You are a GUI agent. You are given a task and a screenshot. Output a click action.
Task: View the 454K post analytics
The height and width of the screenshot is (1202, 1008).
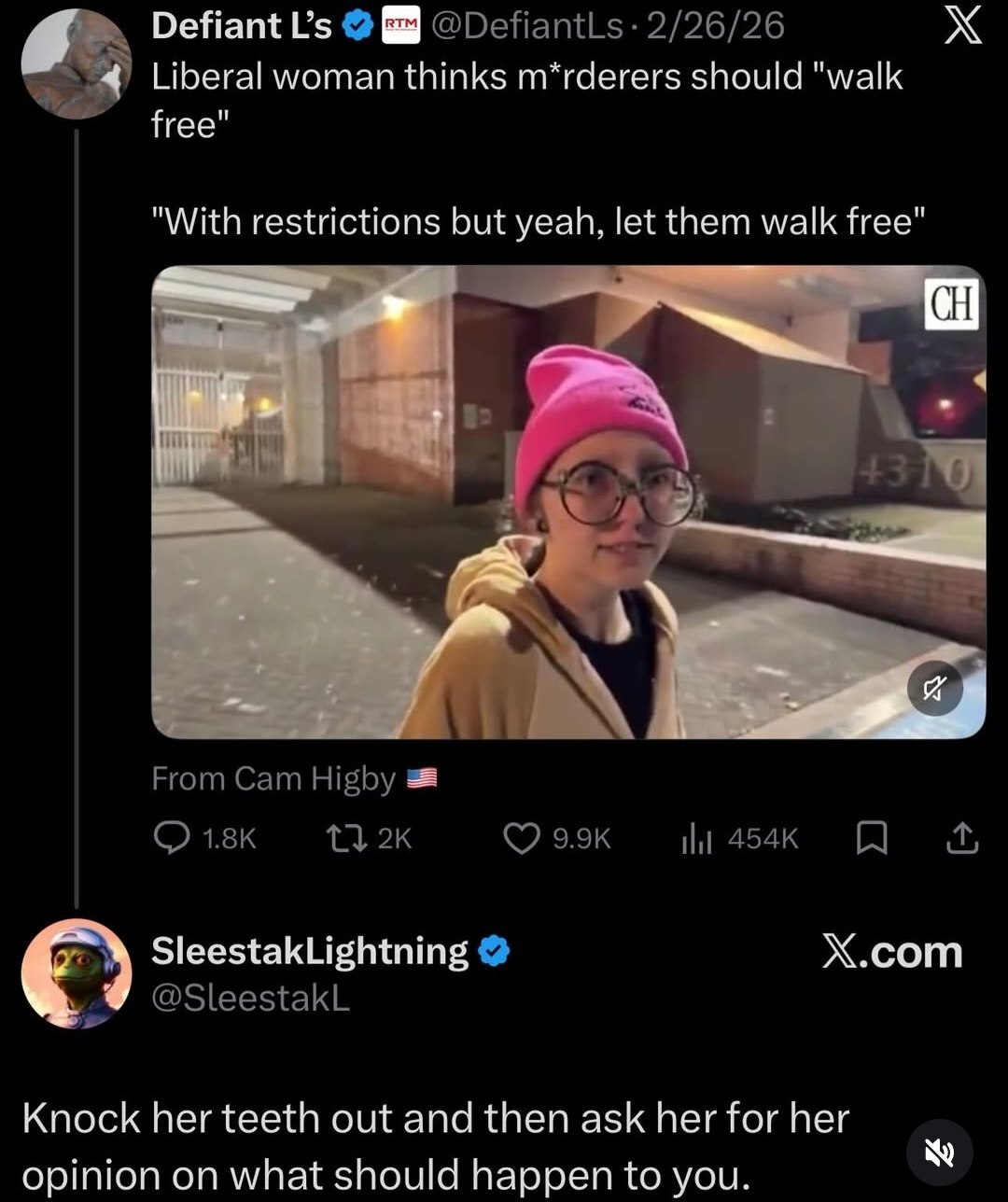click(695, 838)
